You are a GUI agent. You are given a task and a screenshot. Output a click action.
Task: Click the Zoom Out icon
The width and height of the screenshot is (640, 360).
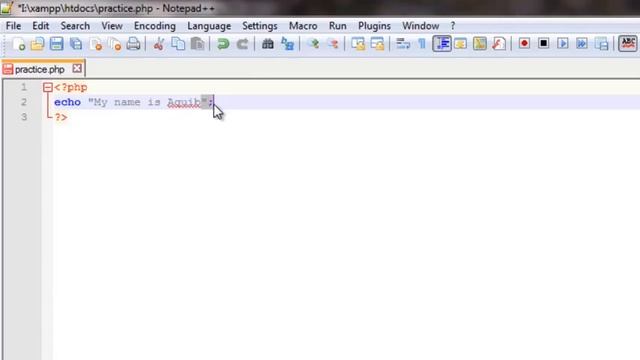[x=333, y=44]
